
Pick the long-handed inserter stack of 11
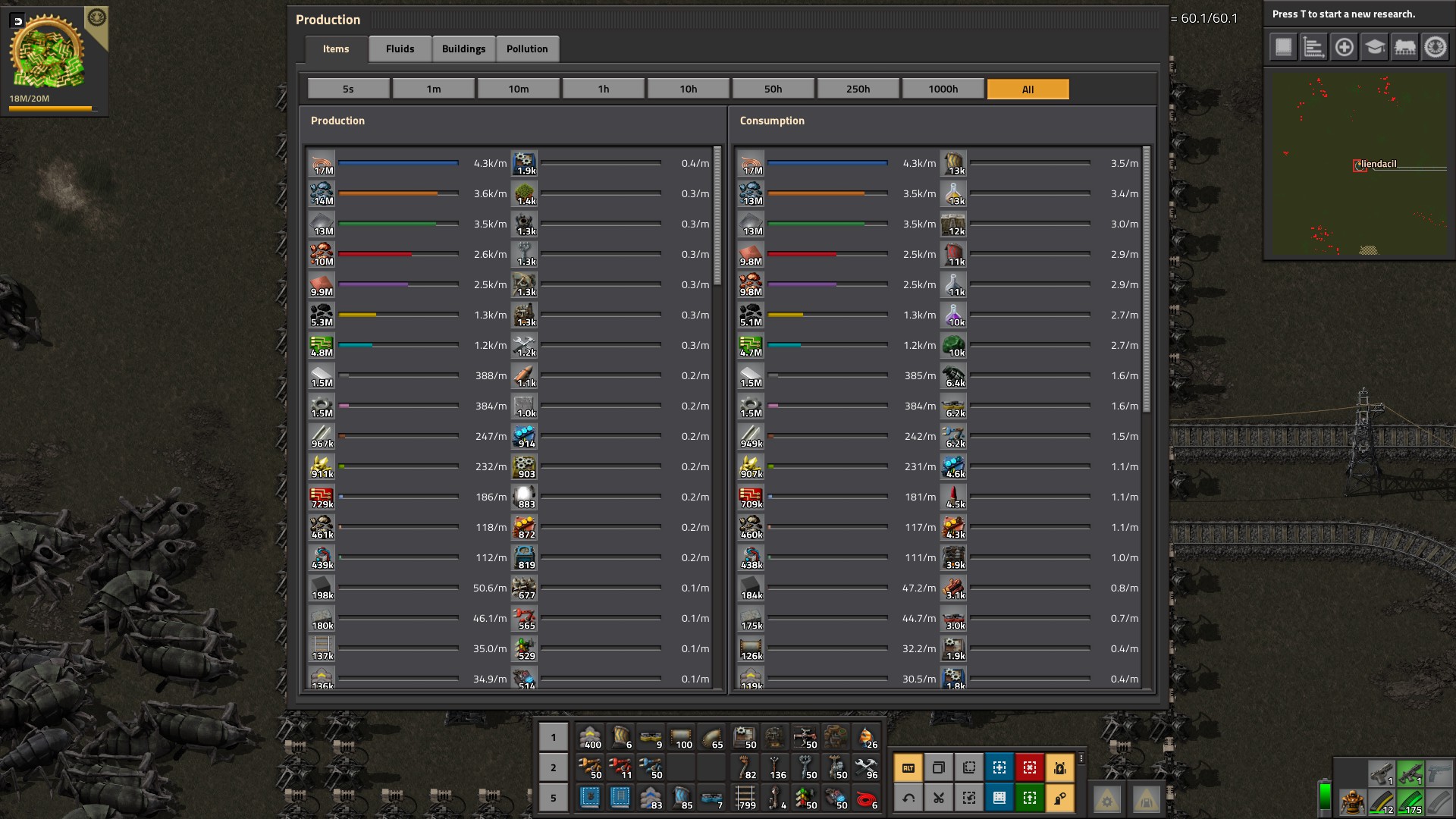(x=620, y=767)
